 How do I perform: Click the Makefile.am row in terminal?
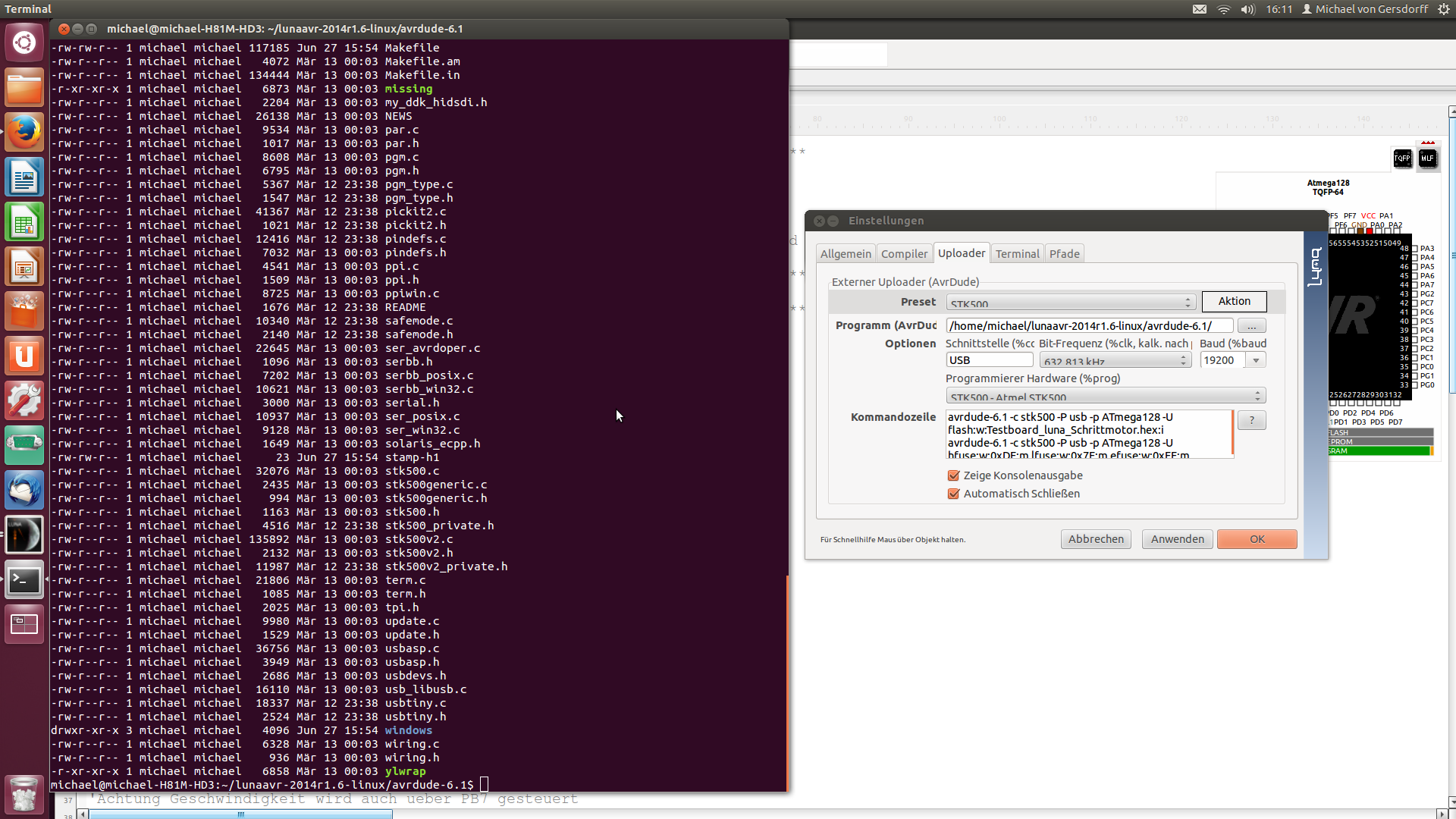[x=256, y=61]
